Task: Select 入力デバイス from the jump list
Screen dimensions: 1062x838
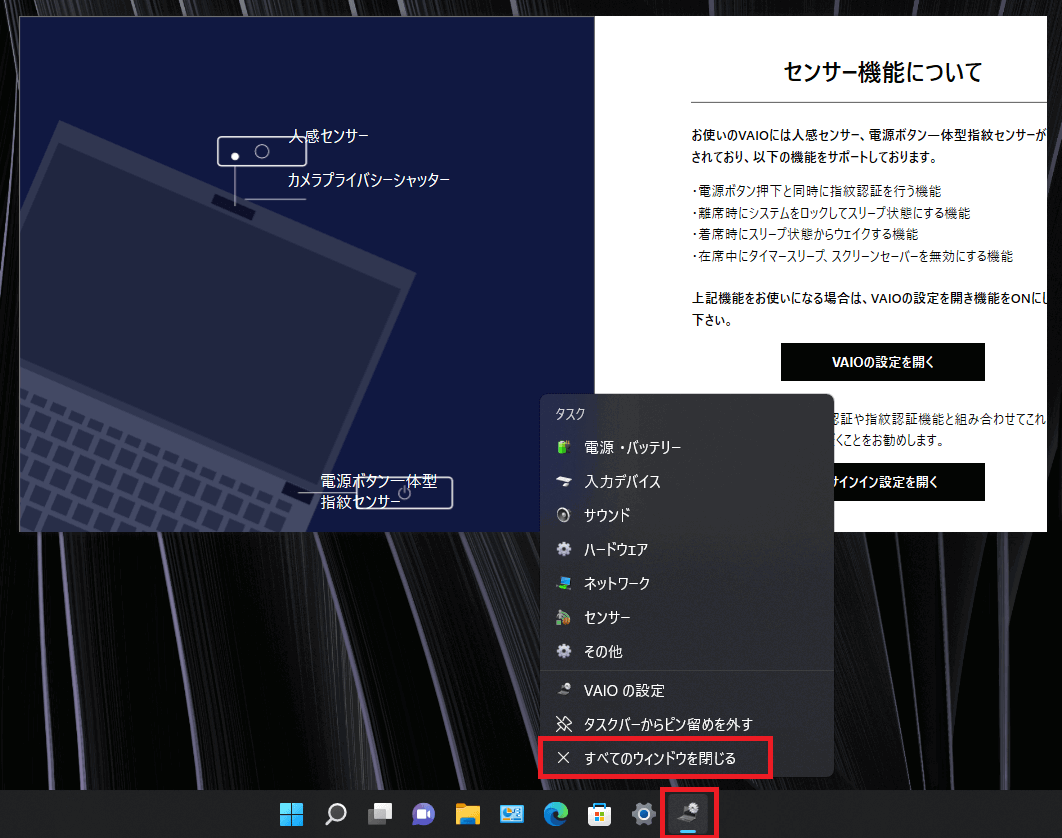Action: point(687,481)
